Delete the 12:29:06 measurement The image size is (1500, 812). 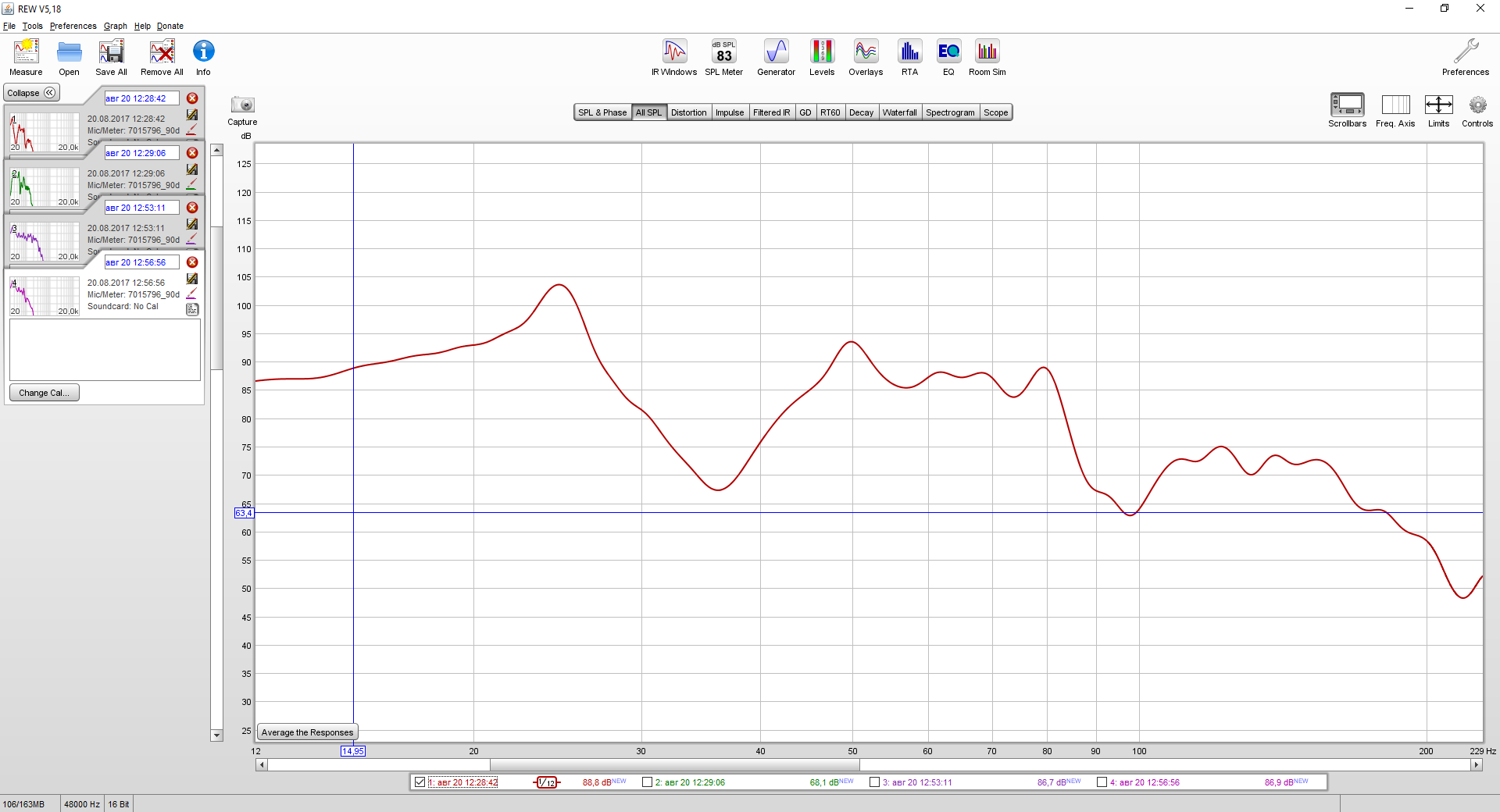pyautogui.click(x=192, y=153)
